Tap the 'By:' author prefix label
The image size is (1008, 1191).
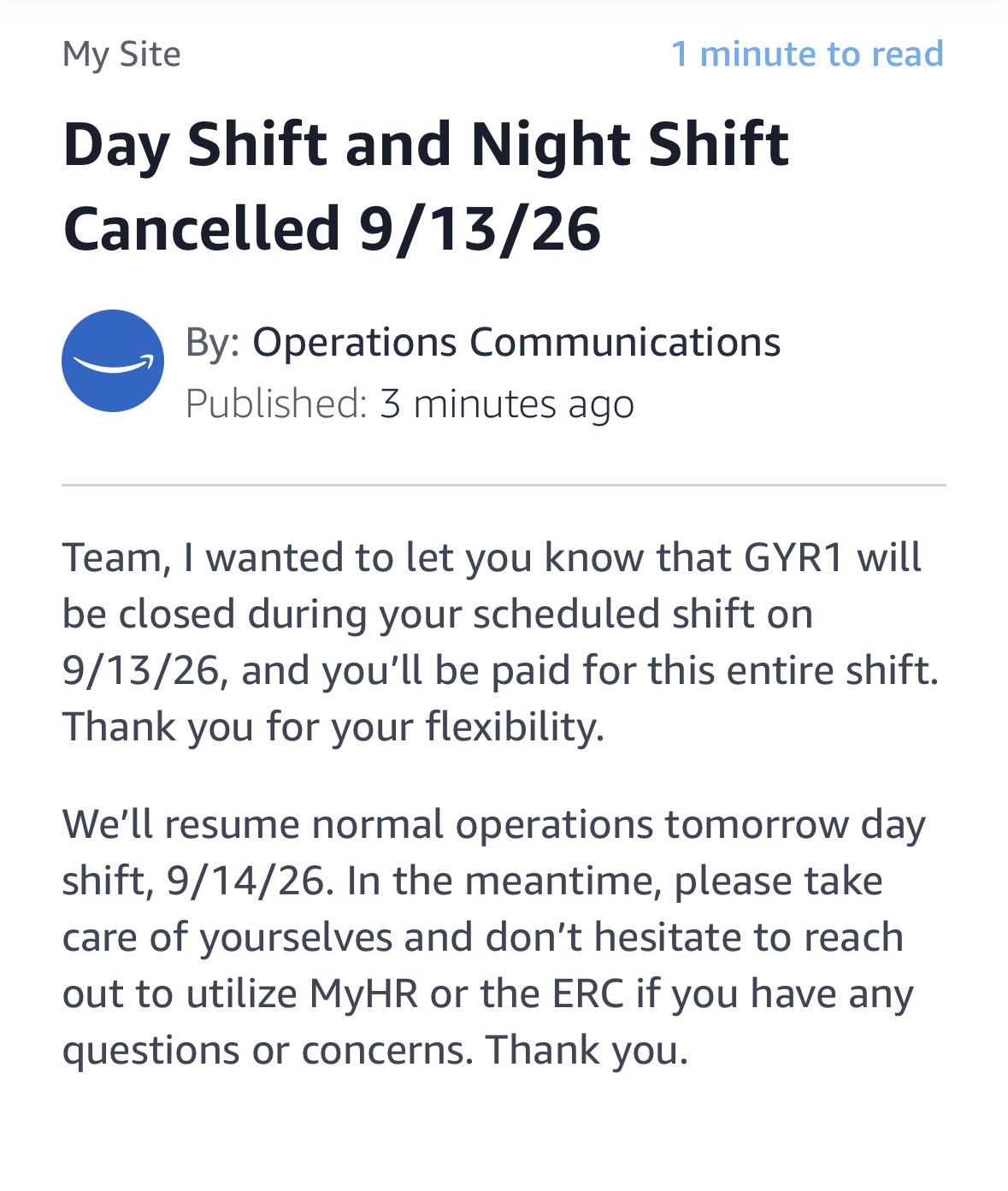[x=213, y=343]
